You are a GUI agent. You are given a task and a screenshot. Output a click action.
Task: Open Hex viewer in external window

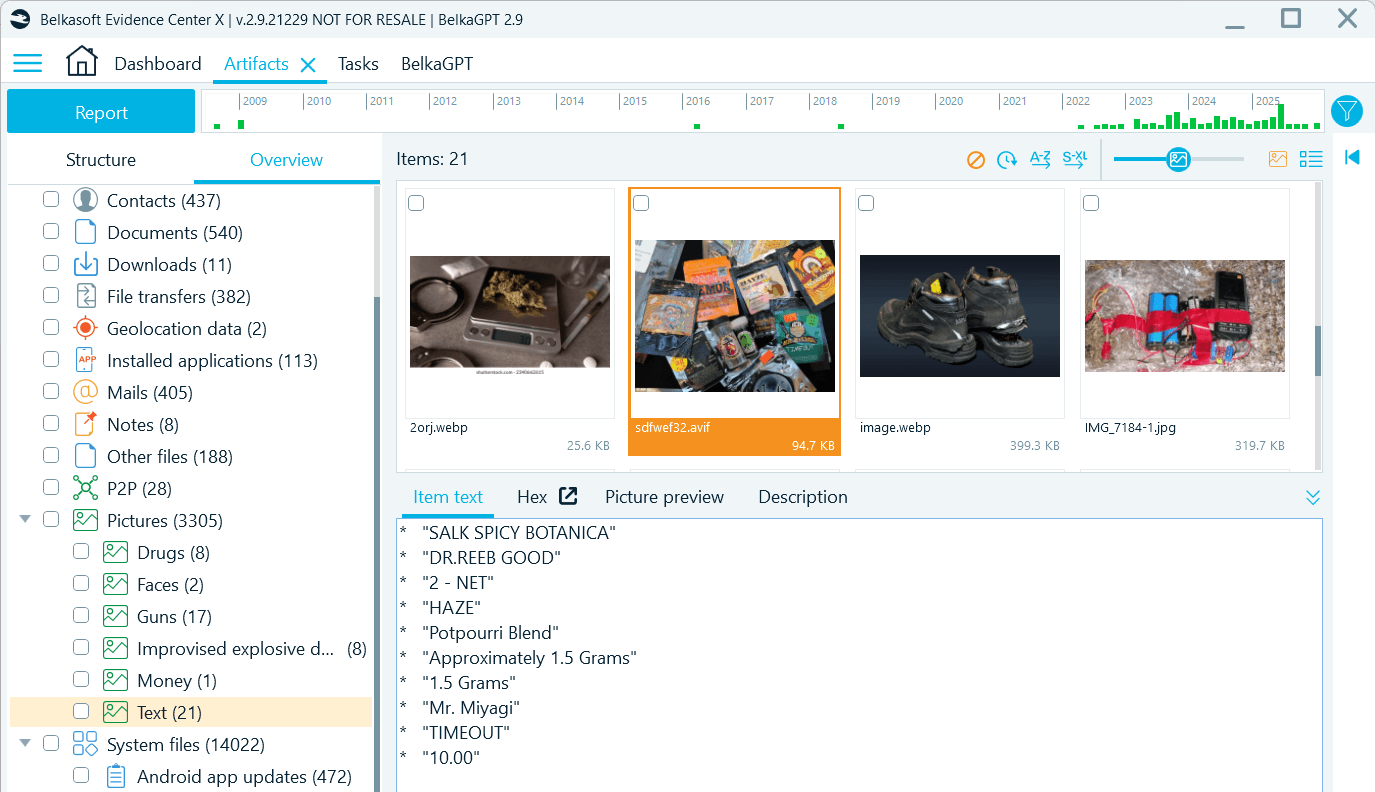click(568, 496)
